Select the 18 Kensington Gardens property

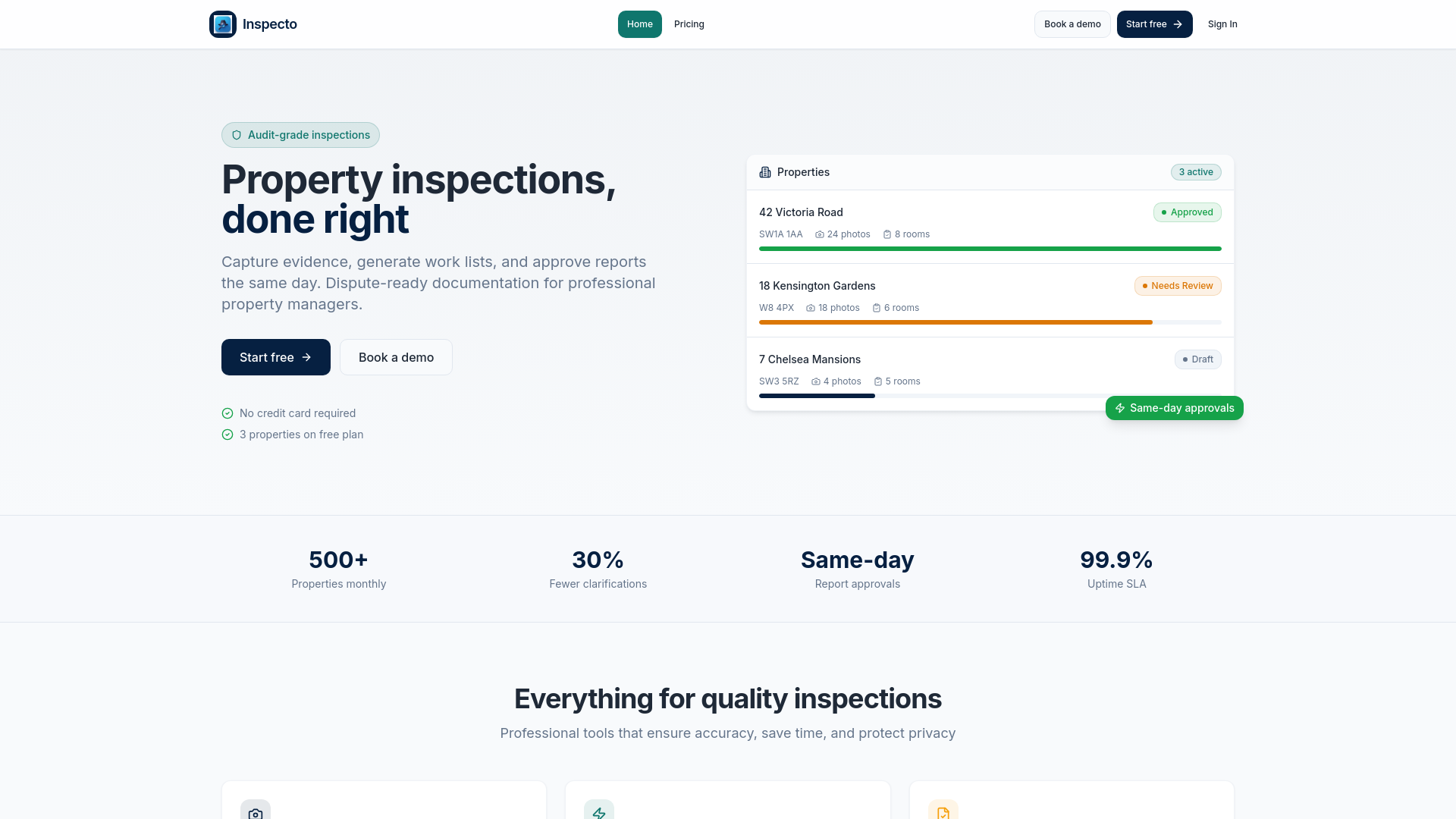tap(990, 300)
